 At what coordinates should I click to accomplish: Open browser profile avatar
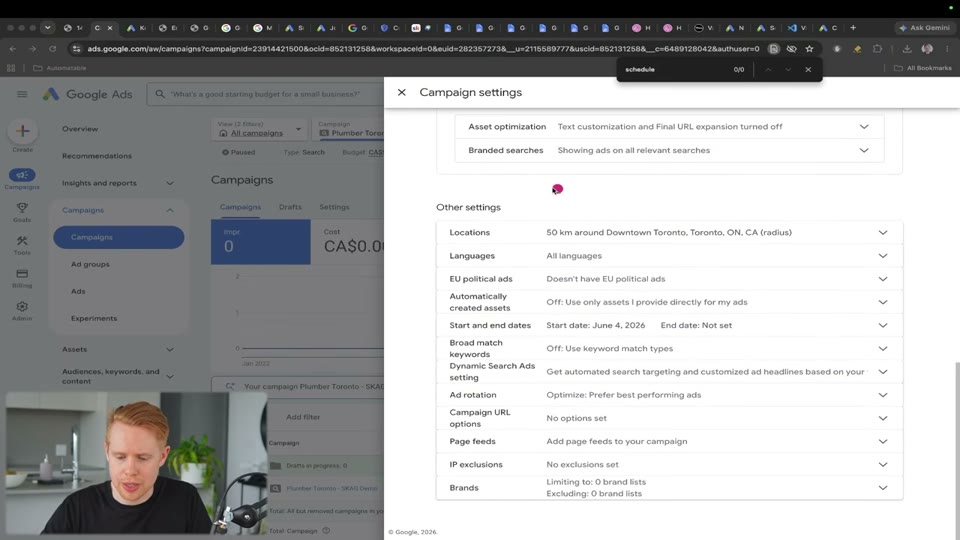pos(927,49)
